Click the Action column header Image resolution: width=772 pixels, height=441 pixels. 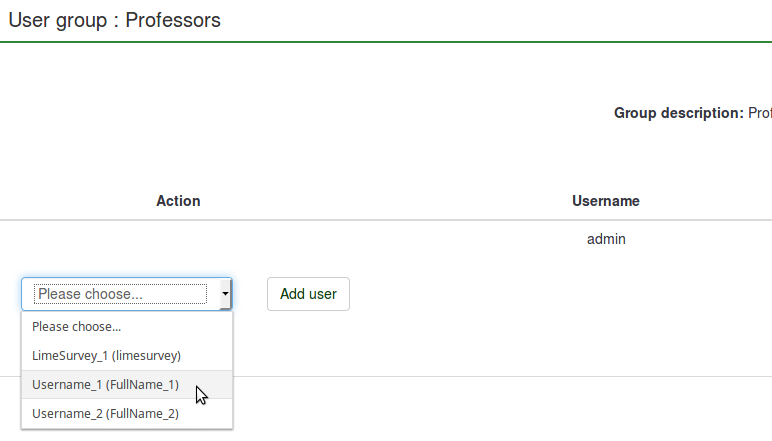pyautogui.click(x=178, y=201)
